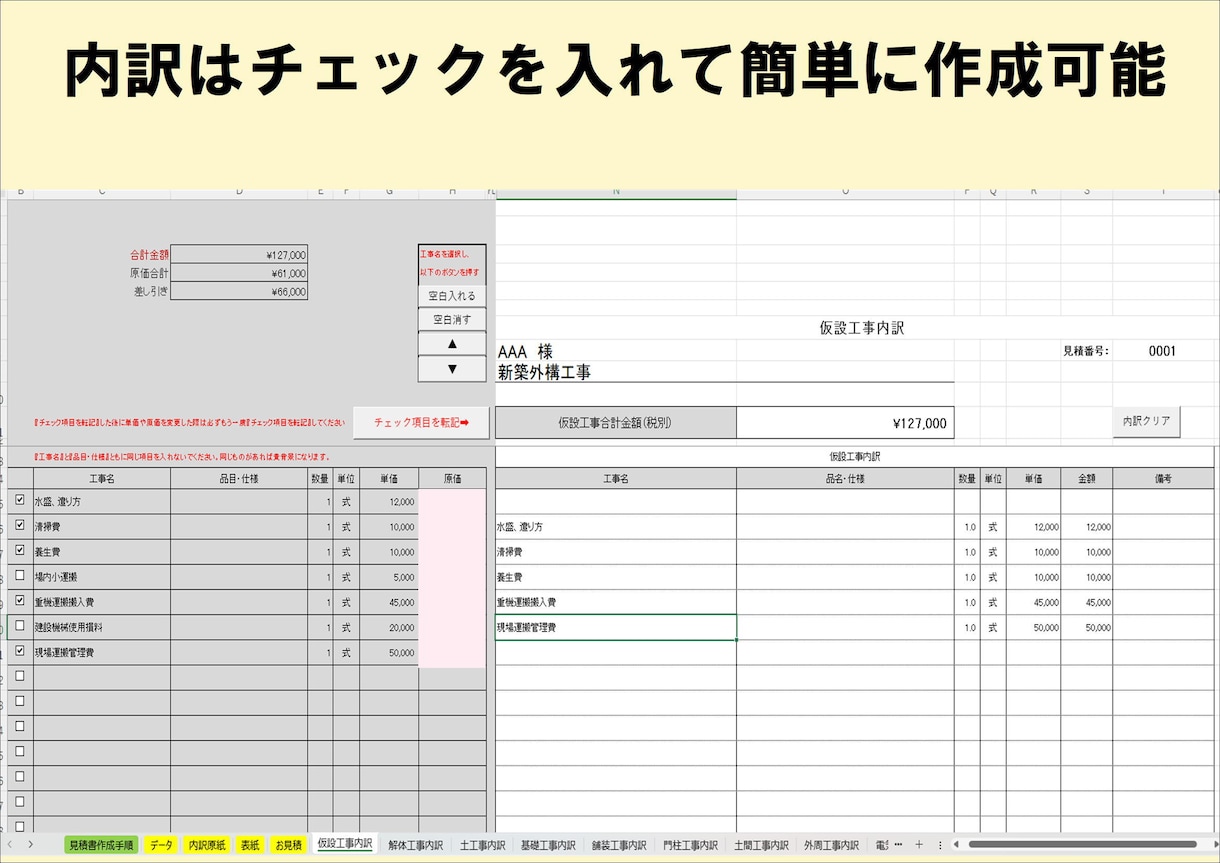The height and width of the screenshot is (863, 1220).
Task: Check the 建設機械使用損料 checkbox
Action: [x=20, y=625]
